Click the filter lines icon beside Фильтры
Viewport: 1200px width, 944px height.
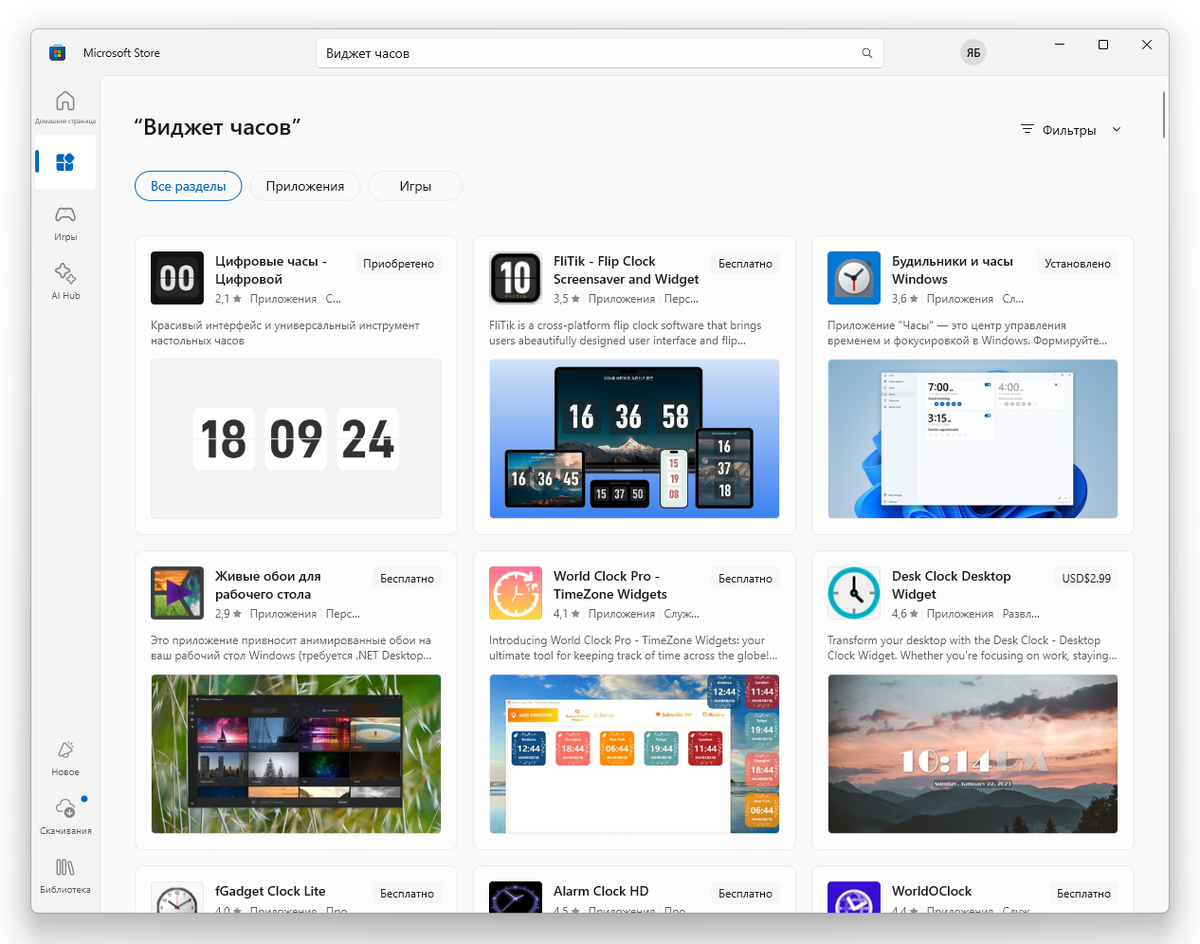(1027, 130)
